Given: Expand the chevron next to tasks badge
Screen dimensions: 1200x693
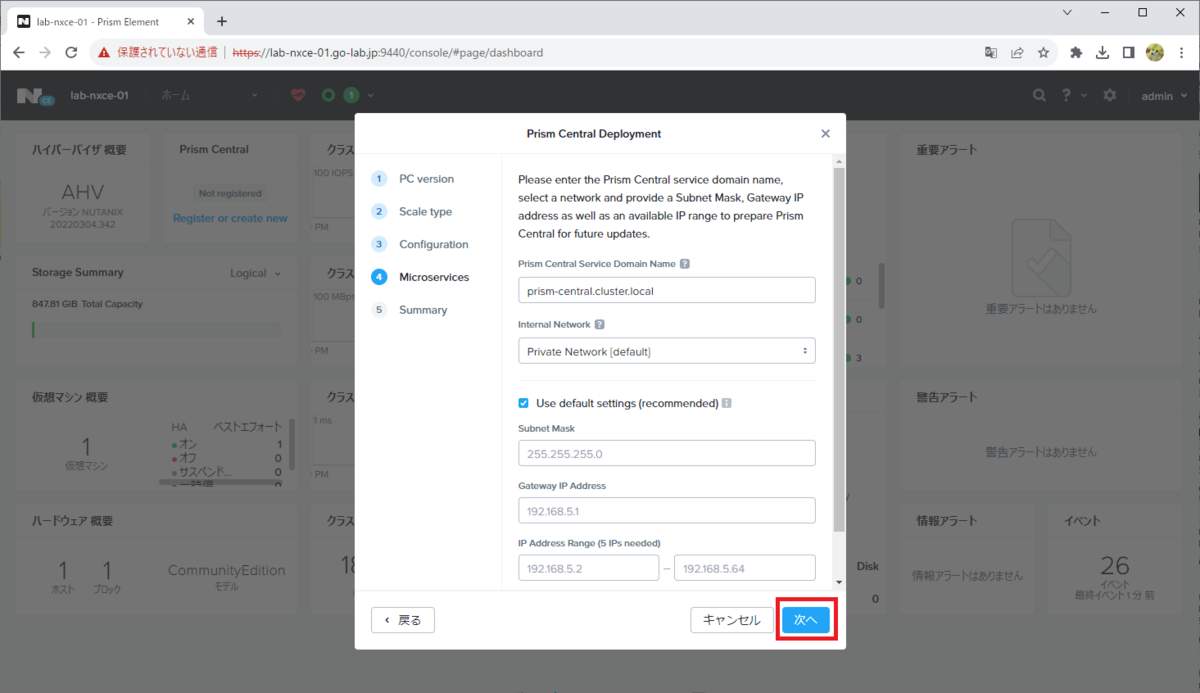Looking at the screenshot, I should (x=371, y=95).
